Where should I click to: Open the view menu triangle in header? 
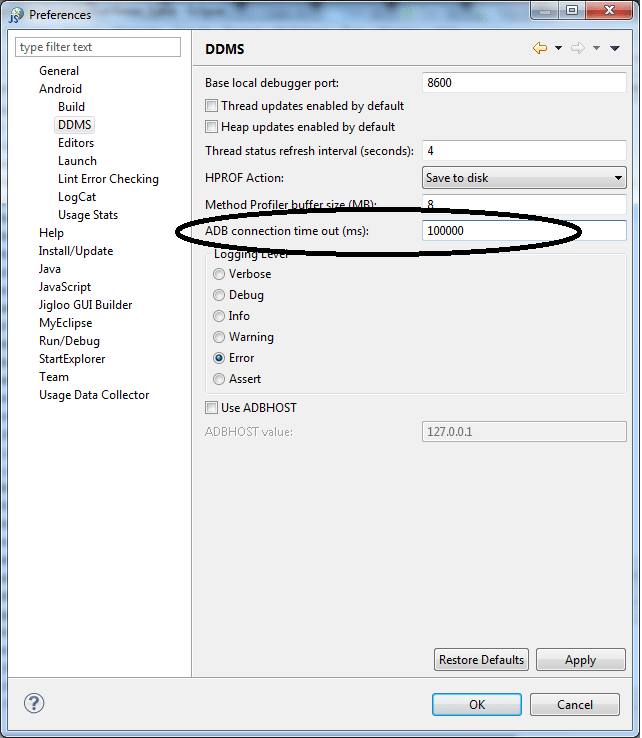pyautogui.click(x=615, y=48)
